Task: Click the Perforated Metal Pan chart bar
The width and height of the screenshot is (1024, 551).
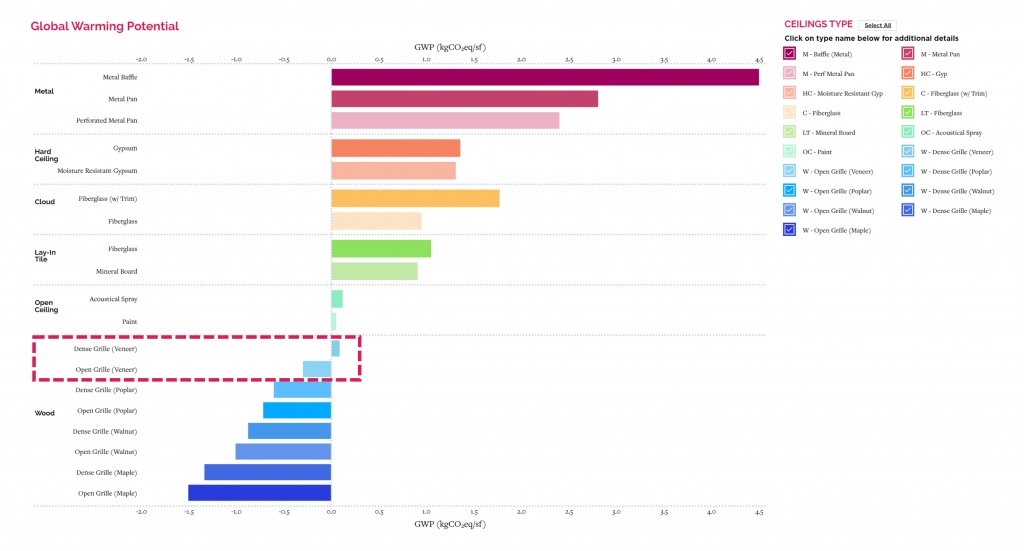Action: tap(445, 120)
